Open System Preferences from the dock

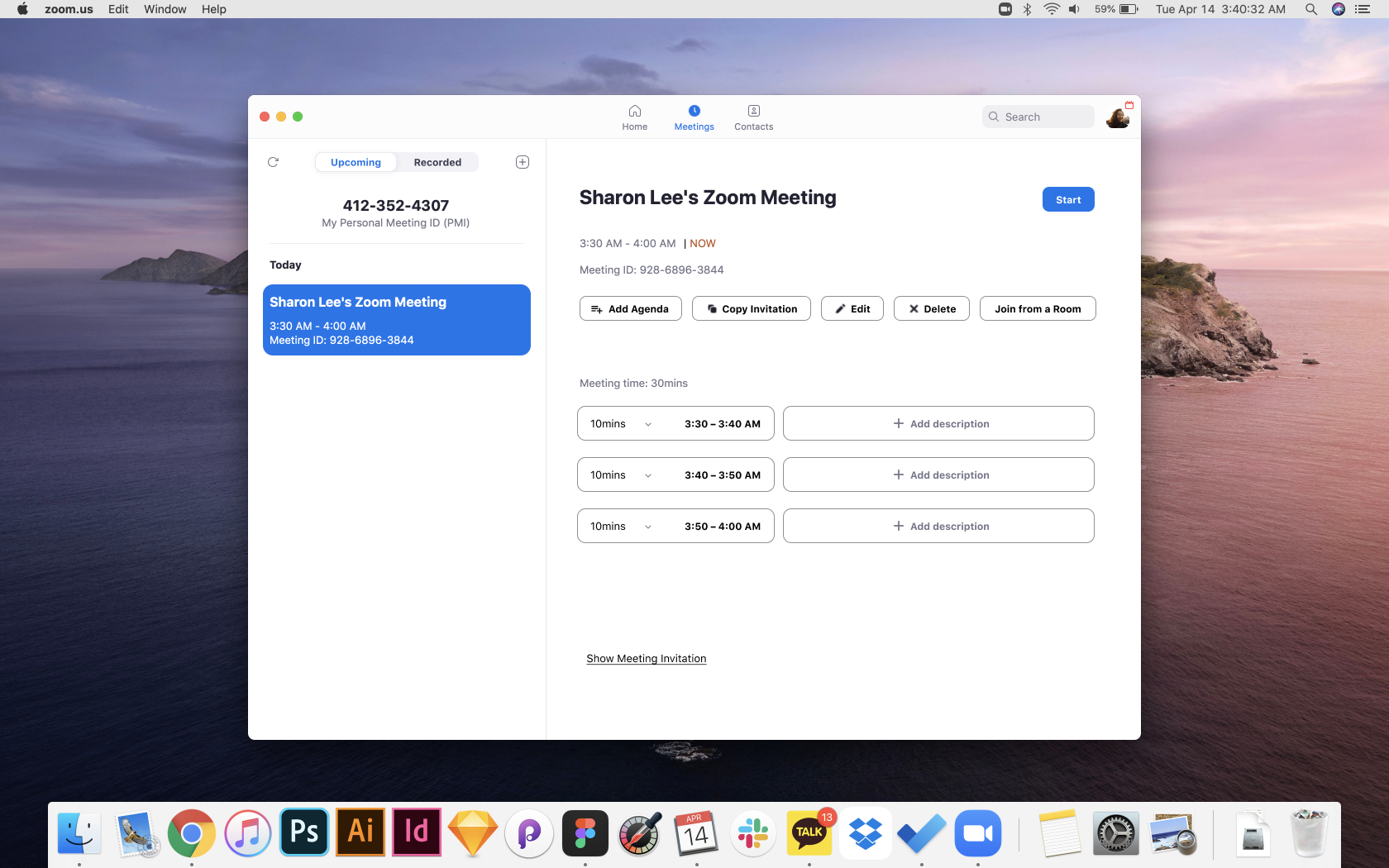1116,833
